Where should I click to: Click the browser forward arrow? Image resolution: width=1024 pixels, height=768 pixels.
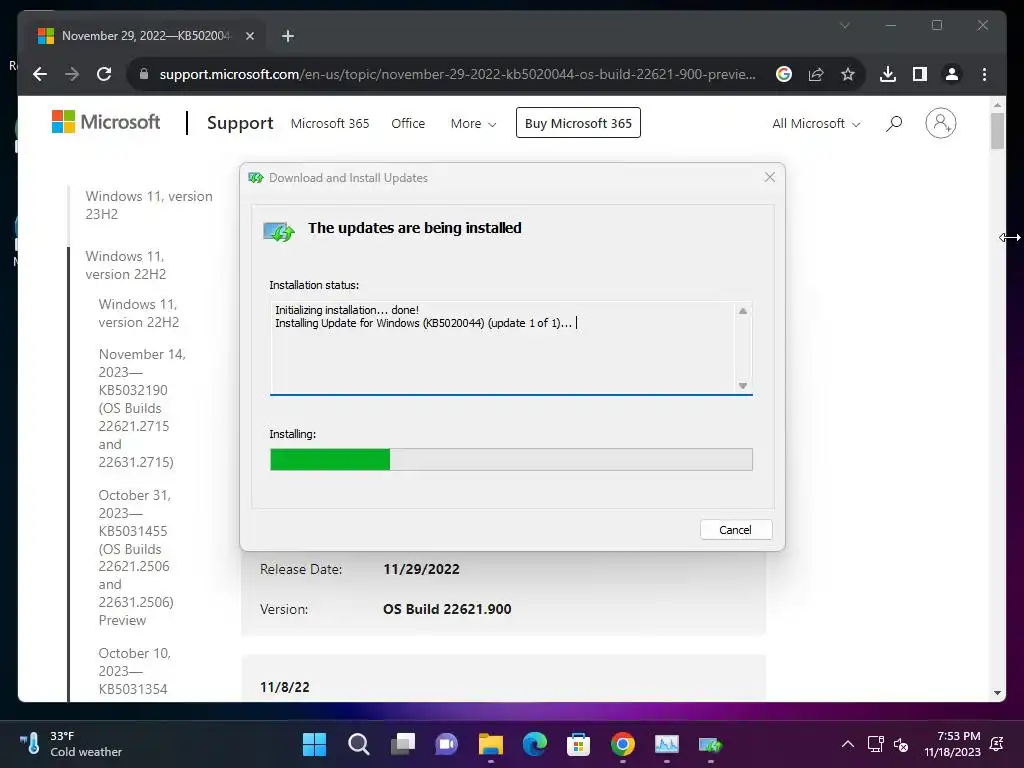tap(72, 74)
